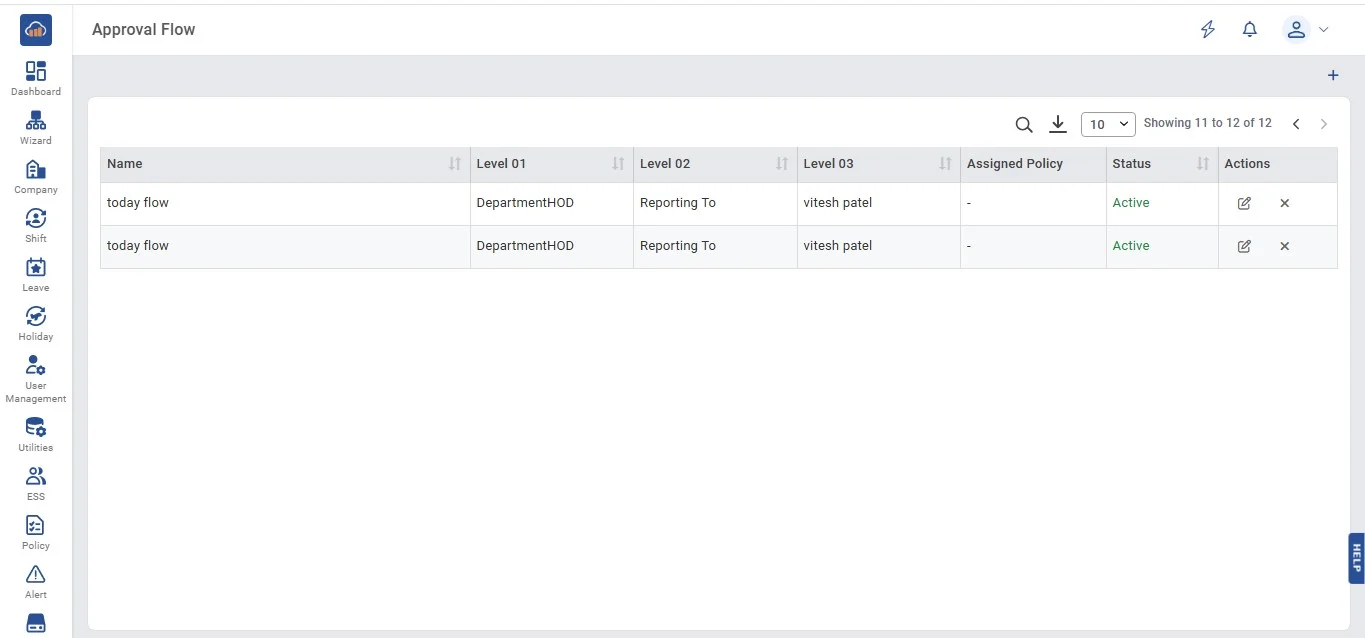Viewport: 1365px width, 638px height.
Task: Click the HELP side tab
Action: (x=1356, y=558)
